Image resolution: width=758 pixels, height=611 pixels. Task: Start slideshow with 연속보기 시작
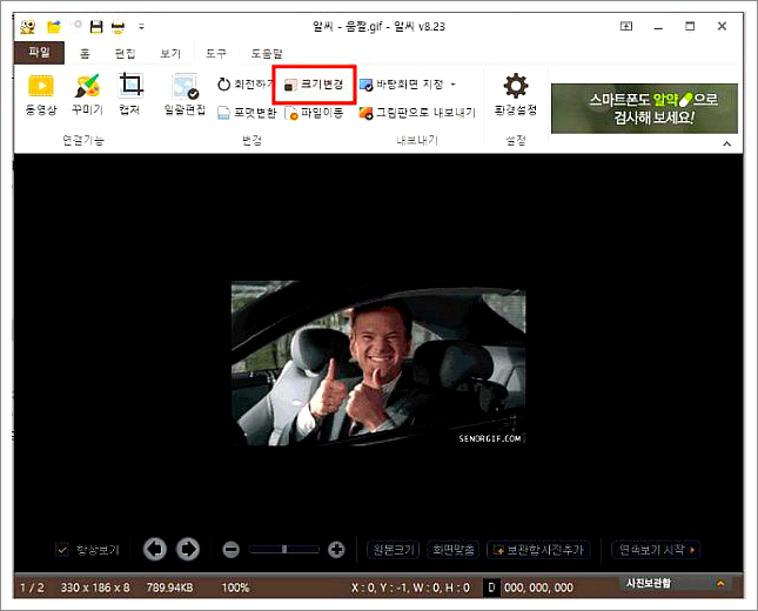coord(656,550)
